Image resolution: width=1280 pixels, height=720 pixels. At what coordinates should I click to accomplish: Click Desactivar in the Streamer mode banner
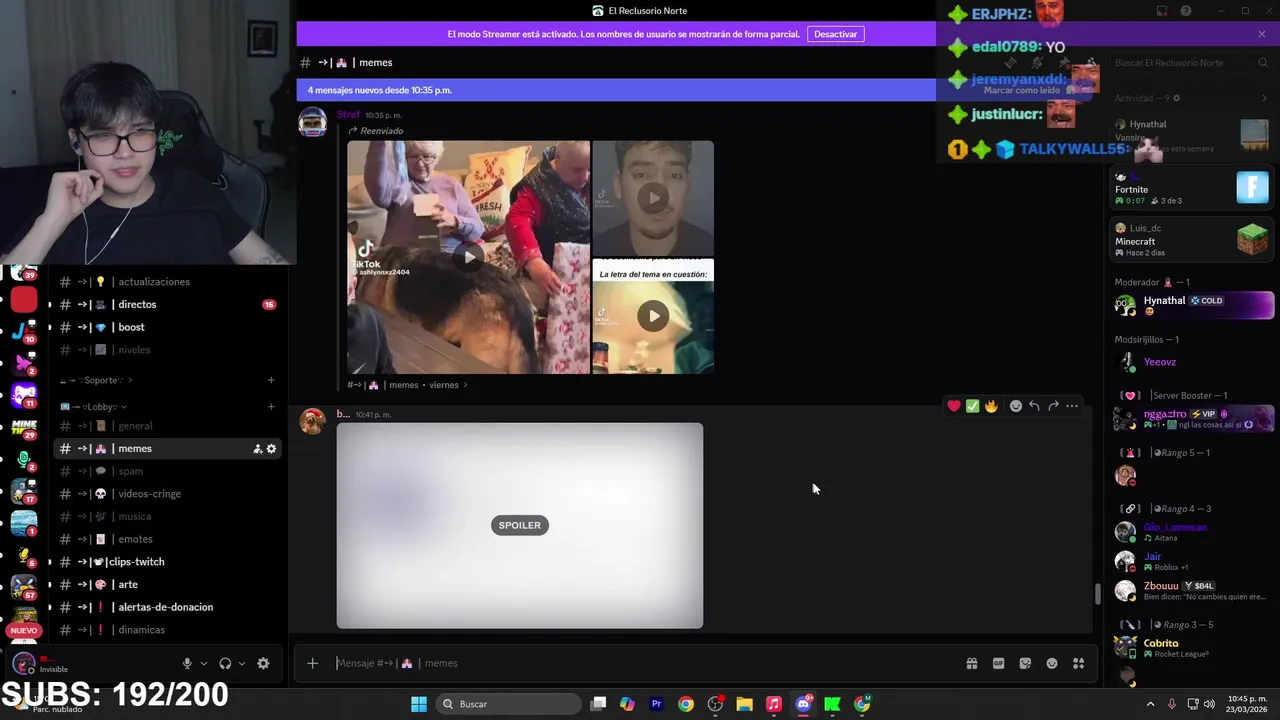pos(835,34)
